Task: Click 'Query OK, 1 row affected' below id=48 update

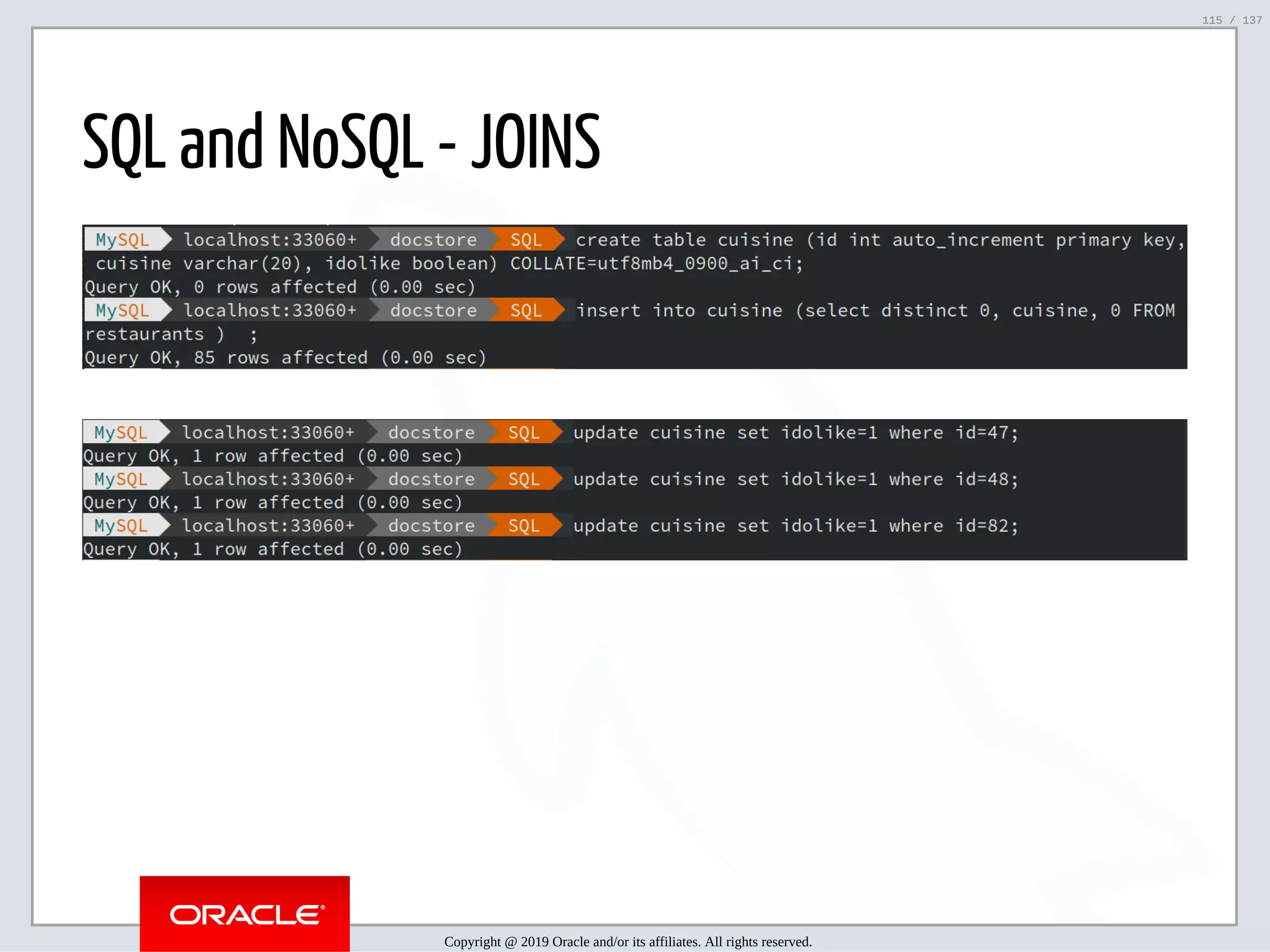Action: coord(273,503)
